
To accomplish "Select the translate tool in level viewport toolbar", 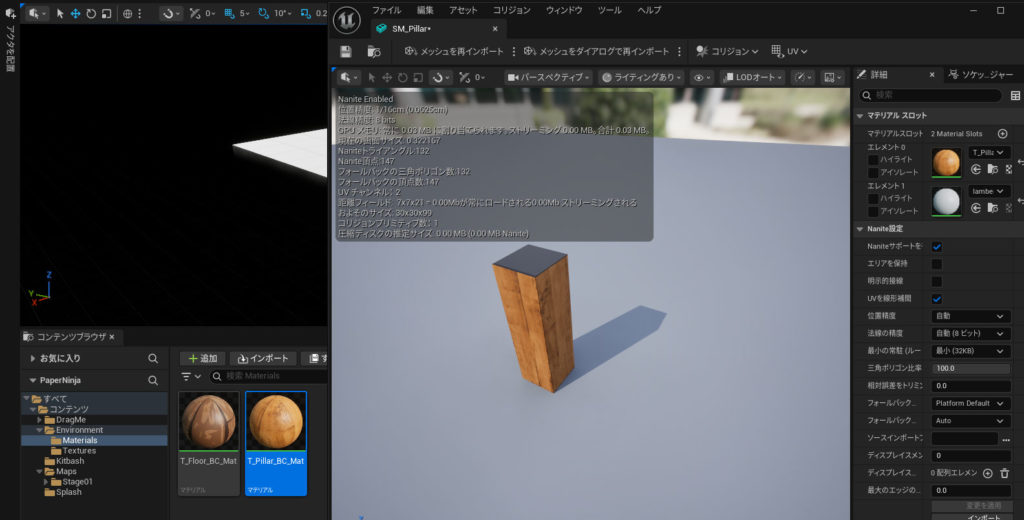I will pyautogui.click(x=75, y=14).
